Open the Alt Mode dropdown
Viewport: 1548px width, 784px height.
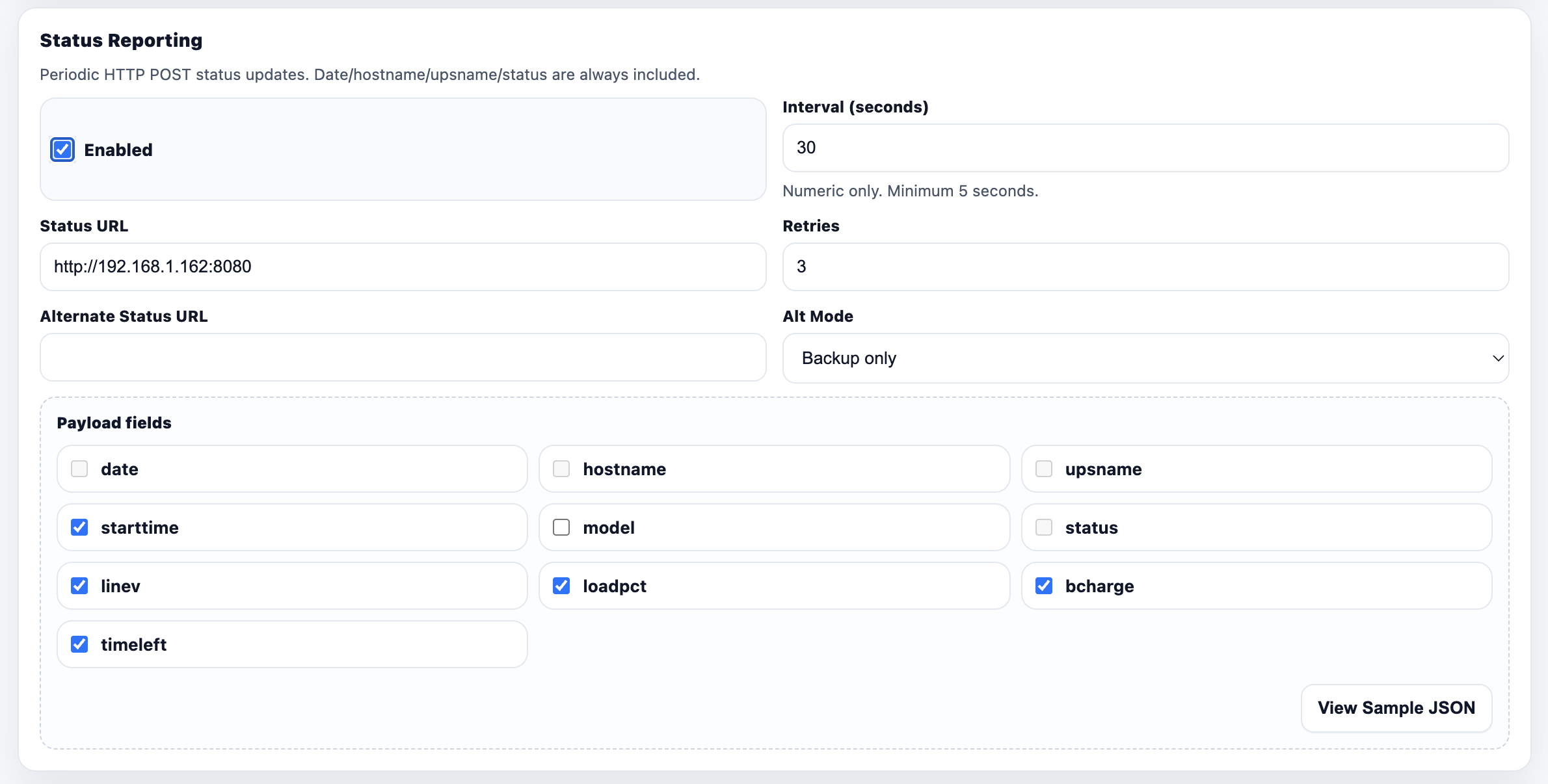click(1145, 358)
